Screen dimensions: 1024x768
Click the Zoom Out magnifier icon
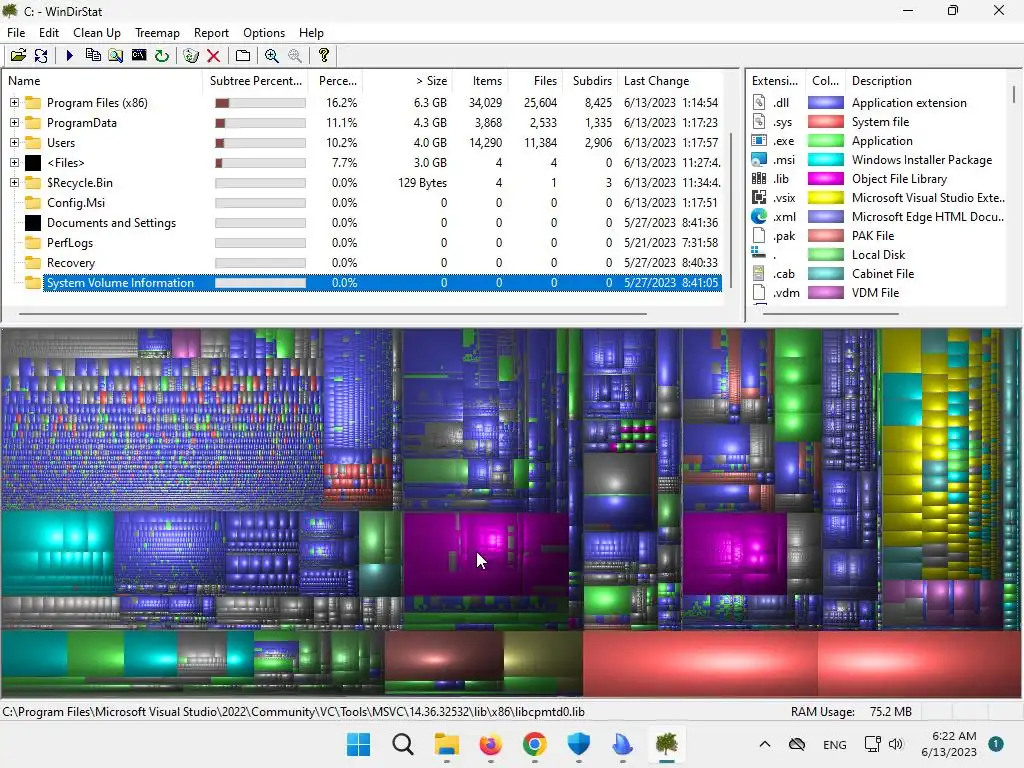295,56
